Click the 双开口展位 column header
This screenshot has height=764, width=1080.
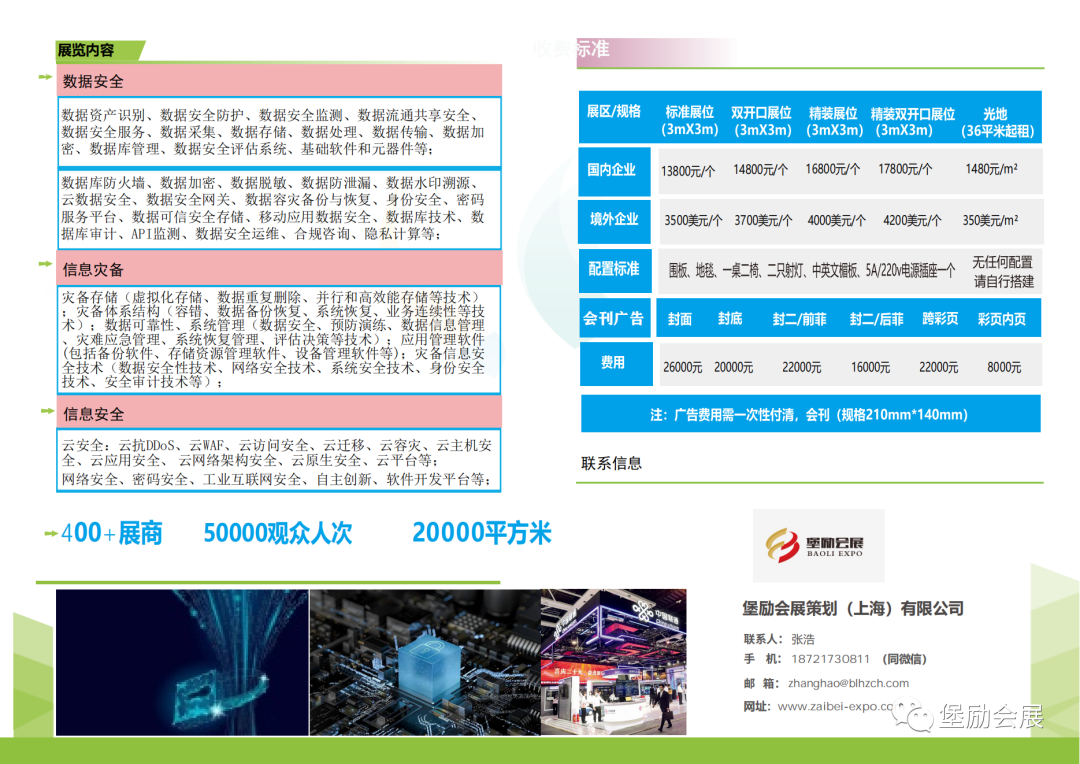tap(762, 121)
